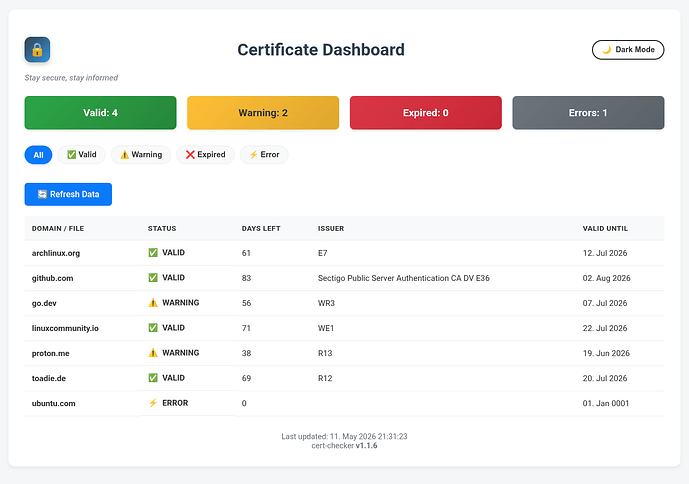
Task: Click the lightning bolt icon for ubuntu.com
Action: coord(153,403)
